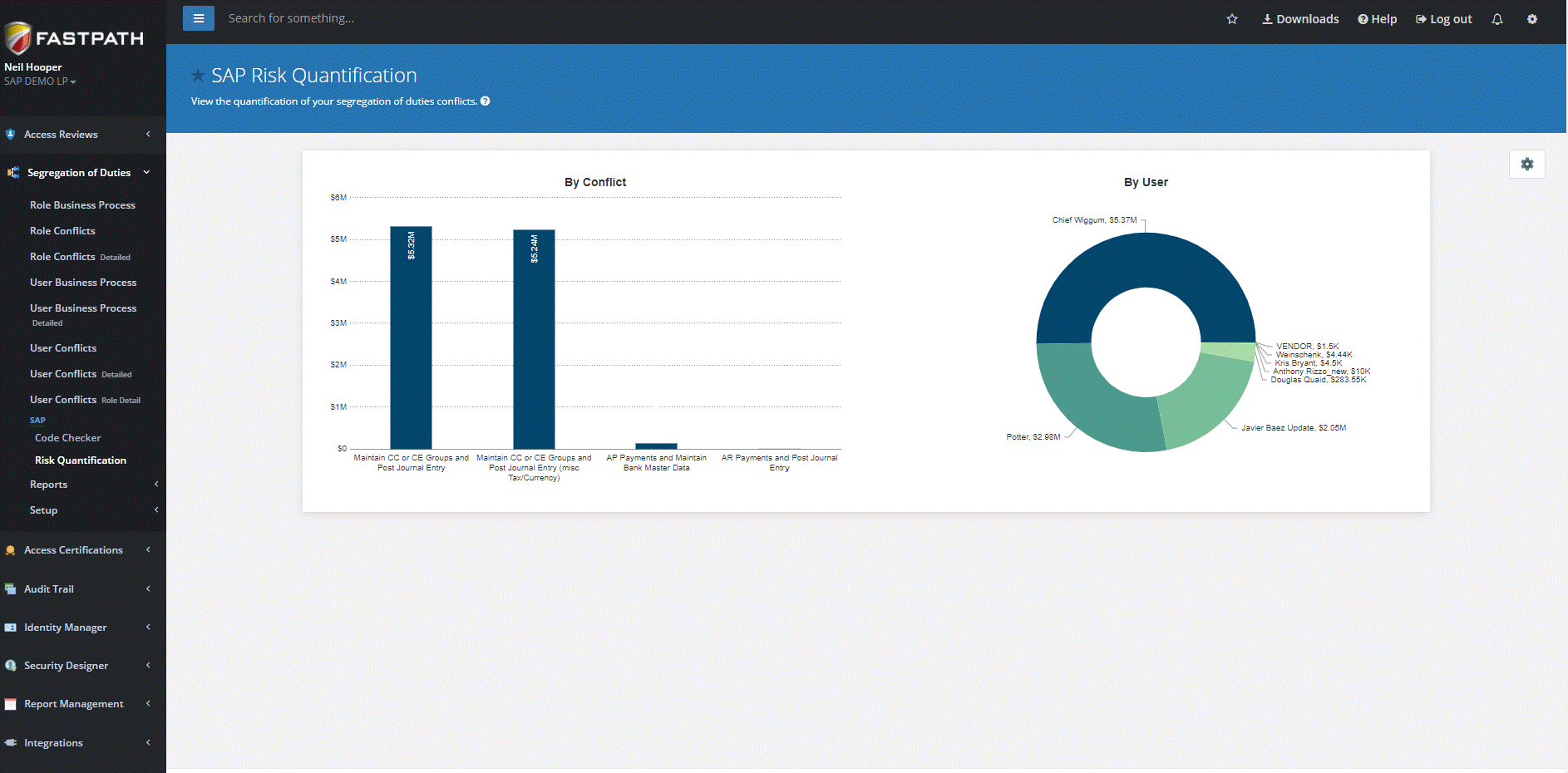Expand the Reports menu
The image size is (1568, 773).
(48, 484)
